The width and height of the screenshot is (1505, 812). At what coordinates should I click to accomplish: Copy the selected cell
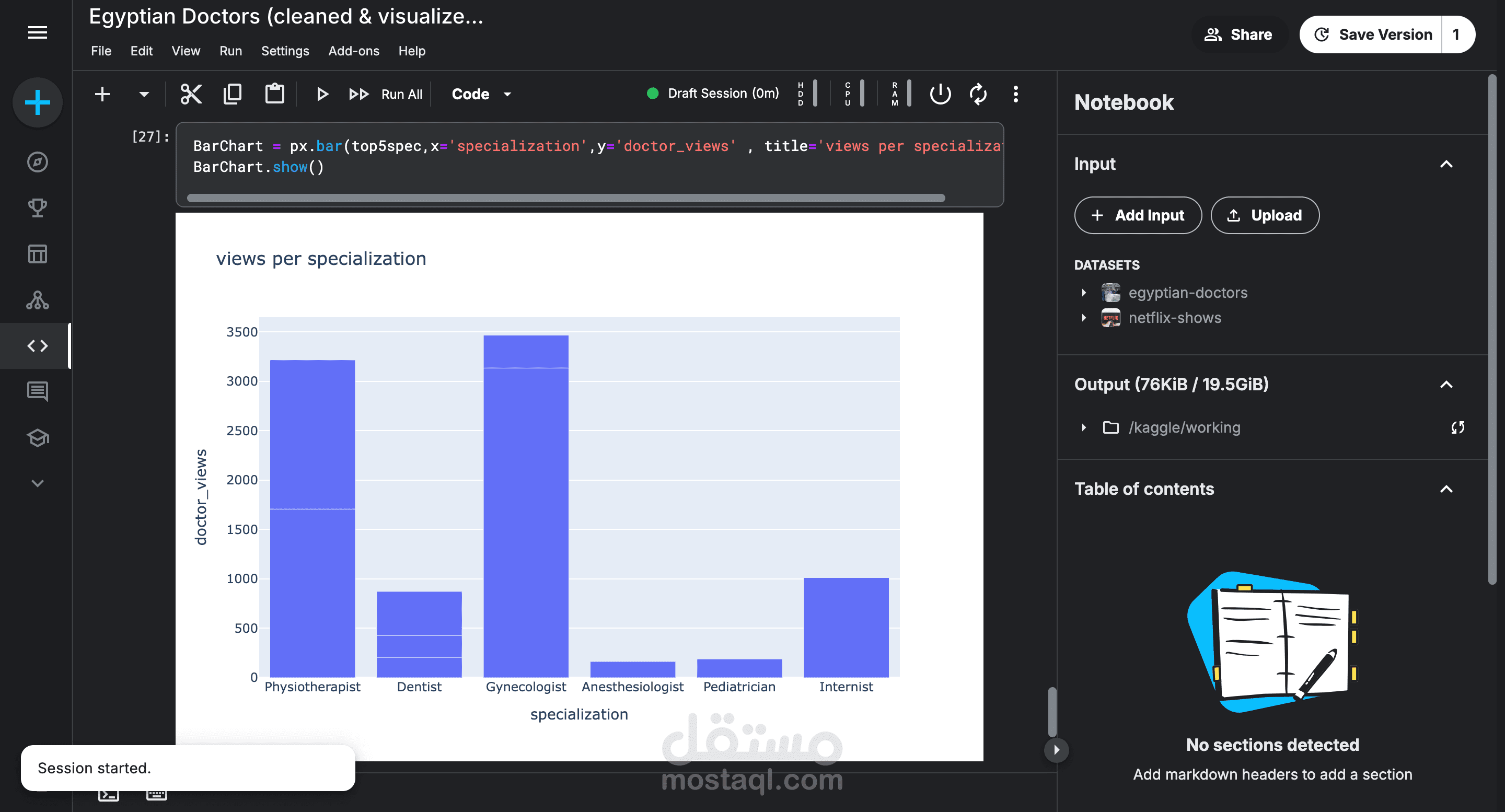233,94
